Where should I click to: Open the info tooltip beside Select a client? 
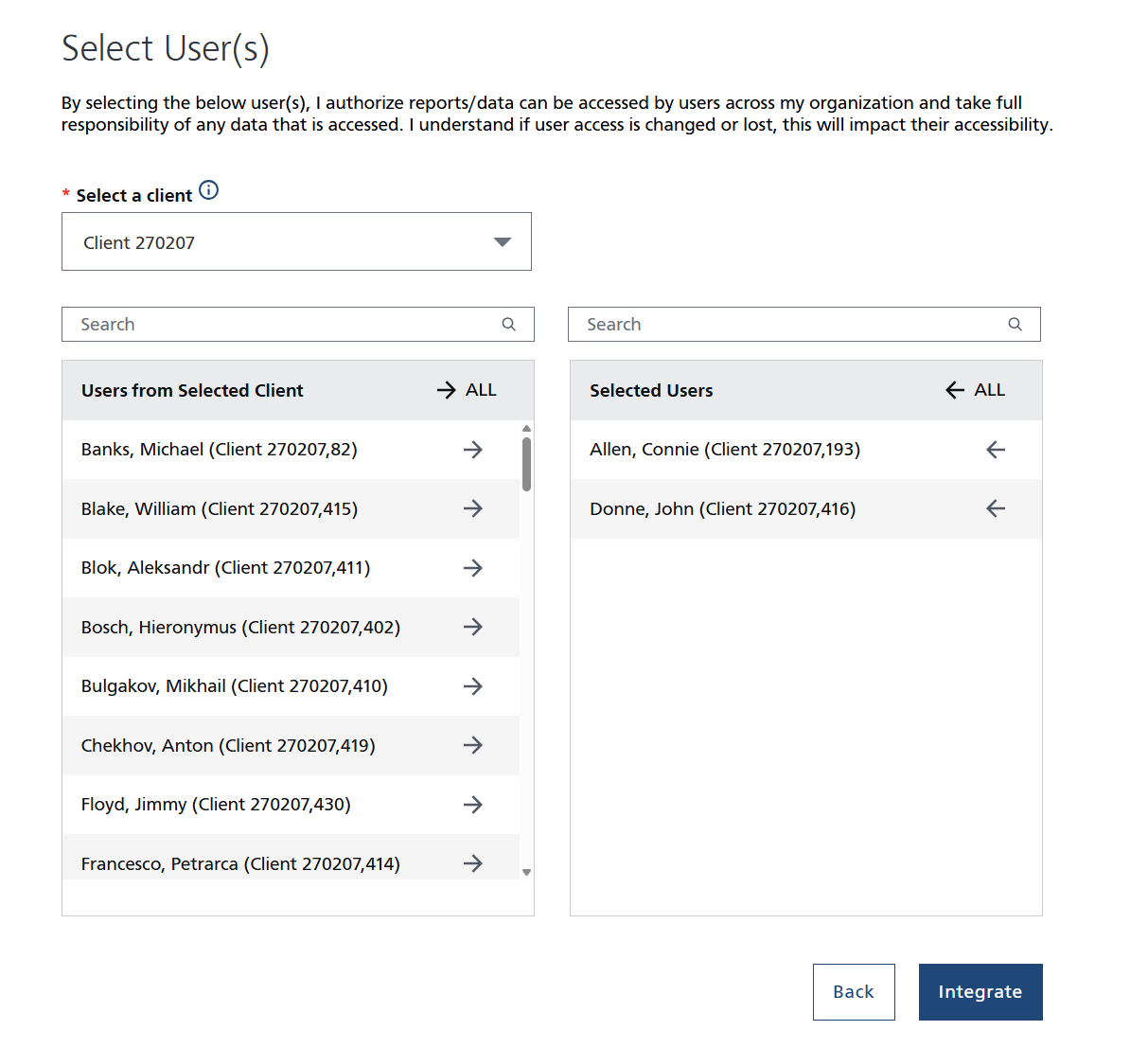pos(209,189)
